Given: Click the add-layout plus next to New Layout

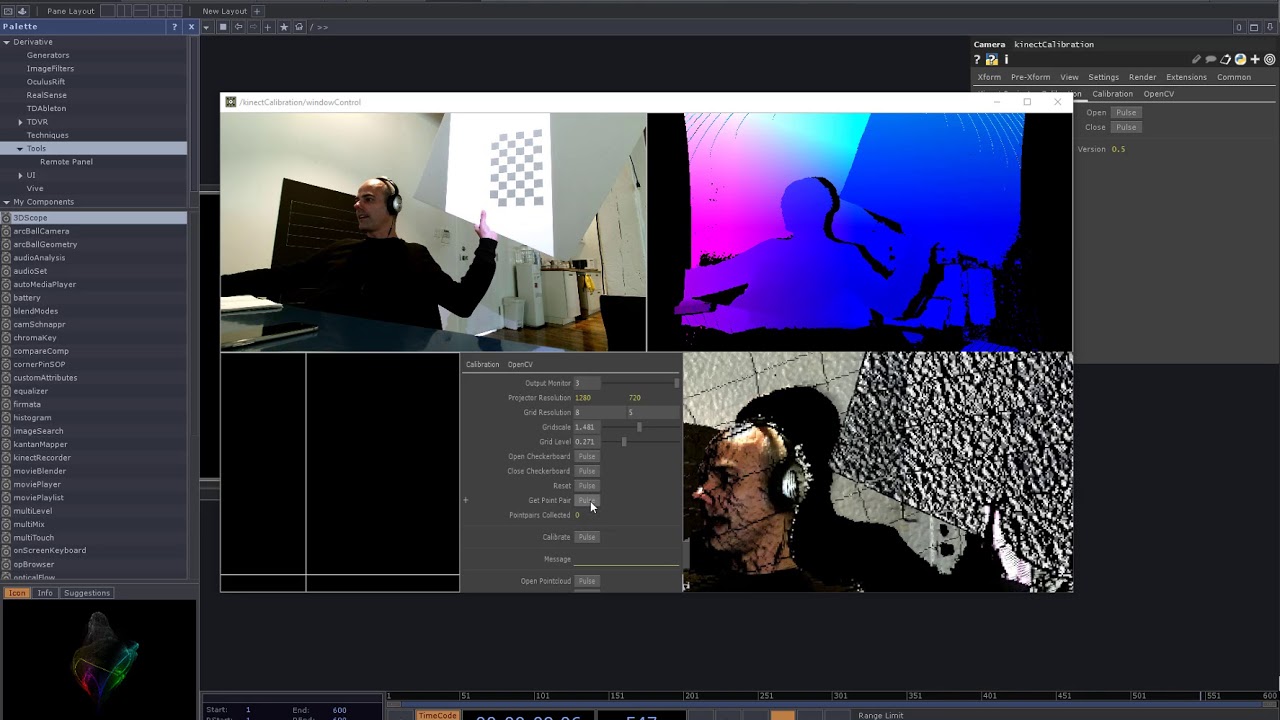Looking at the screenshot, I should tap(257, 11).
